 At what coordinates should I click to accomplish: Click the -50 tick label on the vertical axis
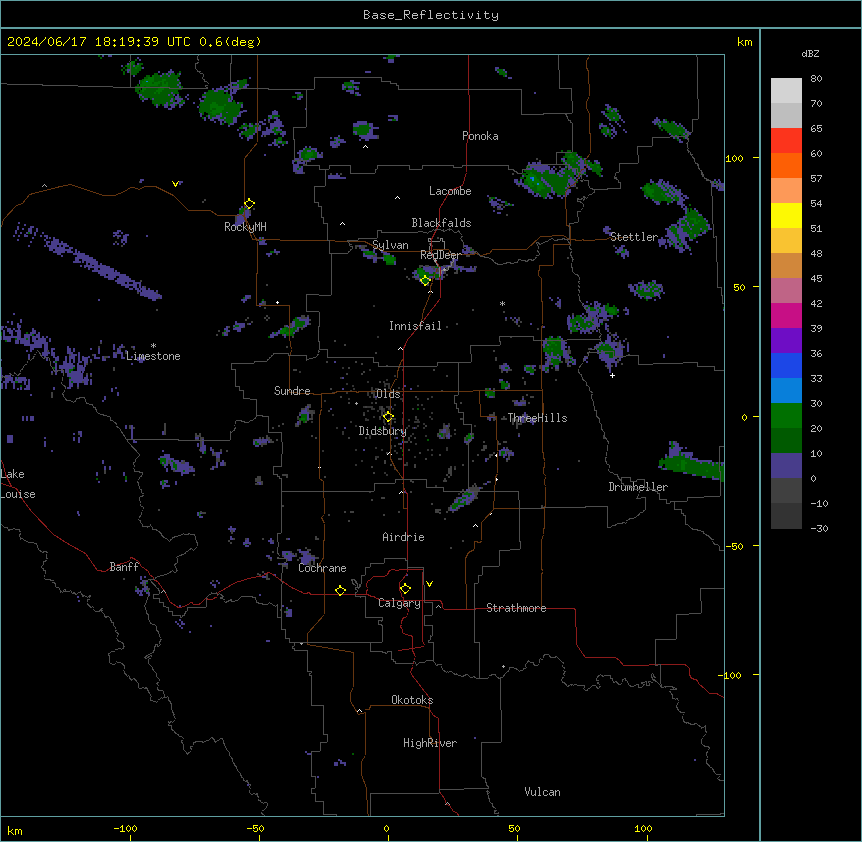click(x=734, y=546)
